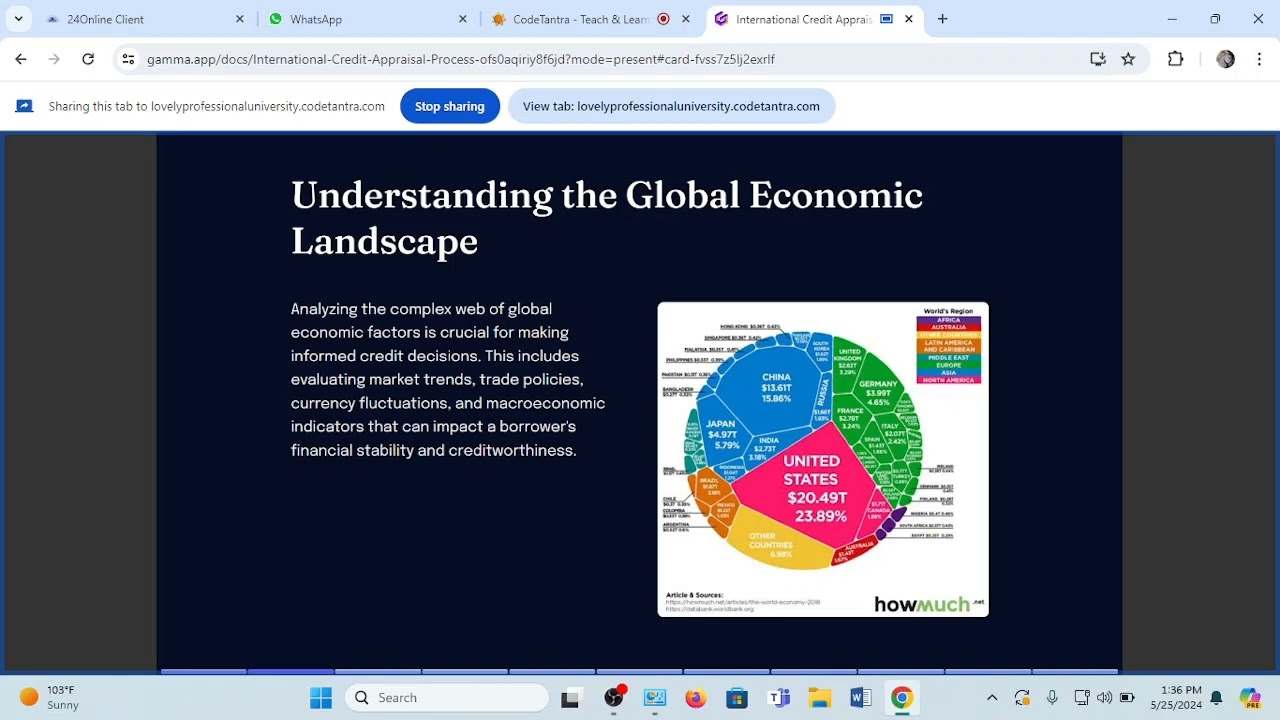Switch to the CodeTantra Teach & Learn tab
This screenshot has height=720, width=1280.
tap(591, 19)
